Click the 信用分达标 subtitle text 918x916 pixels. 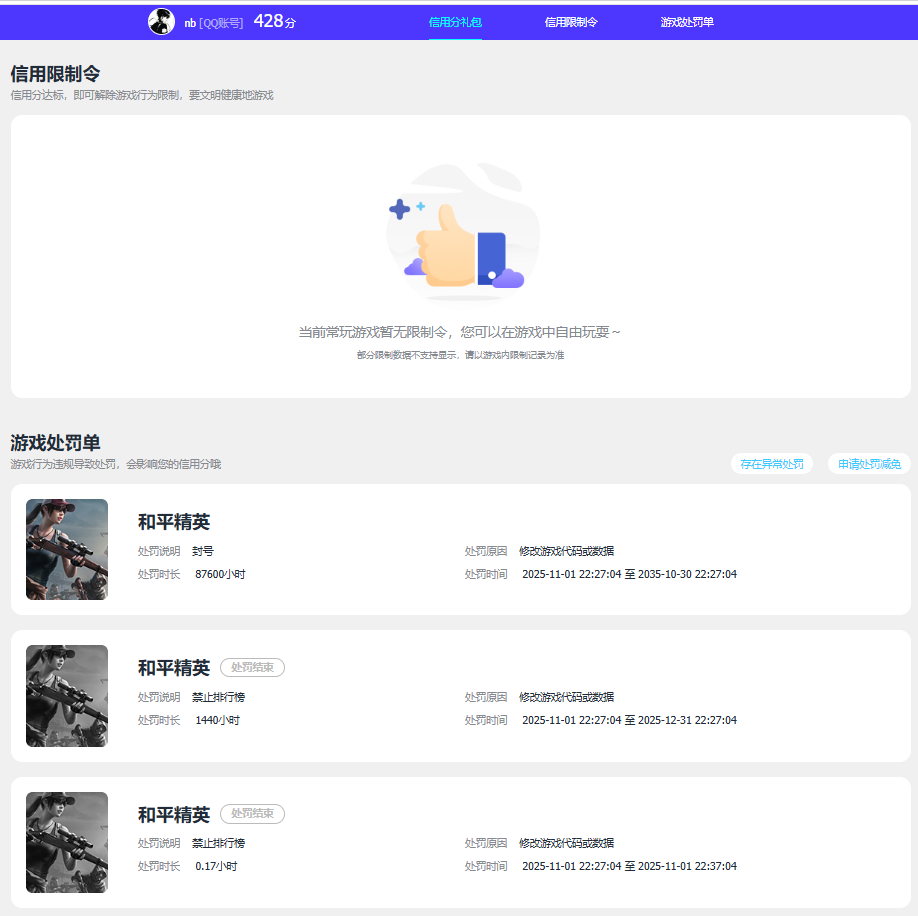(x=142, y=95)
